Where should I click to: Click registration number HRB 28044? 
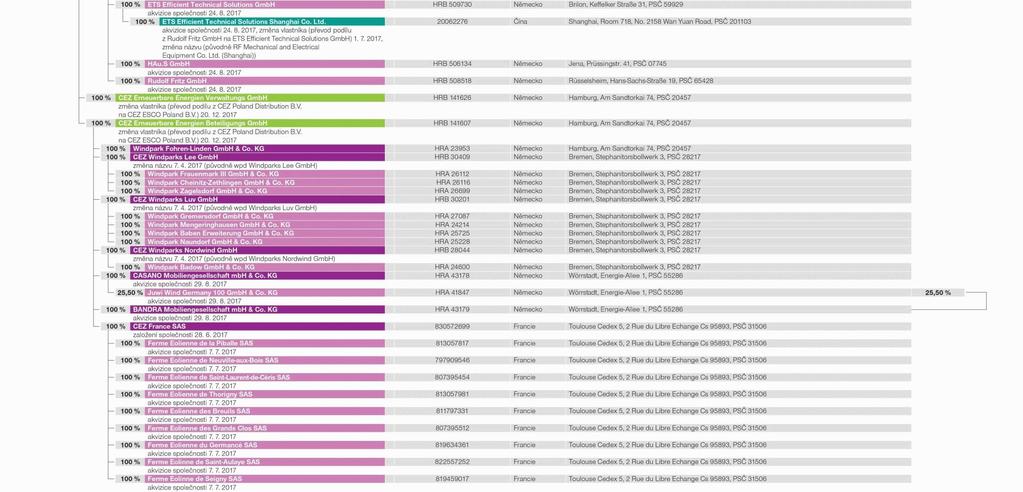(452, 251)
